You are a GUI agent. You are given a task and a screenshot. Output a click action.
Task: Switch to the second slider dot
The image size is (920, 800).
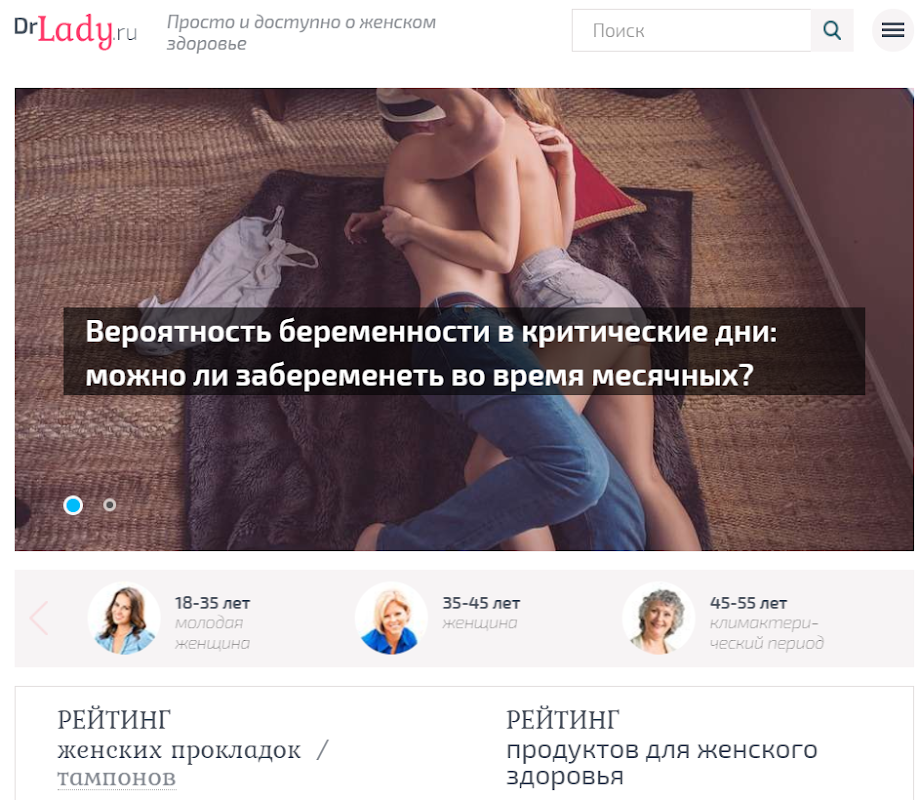110,505
